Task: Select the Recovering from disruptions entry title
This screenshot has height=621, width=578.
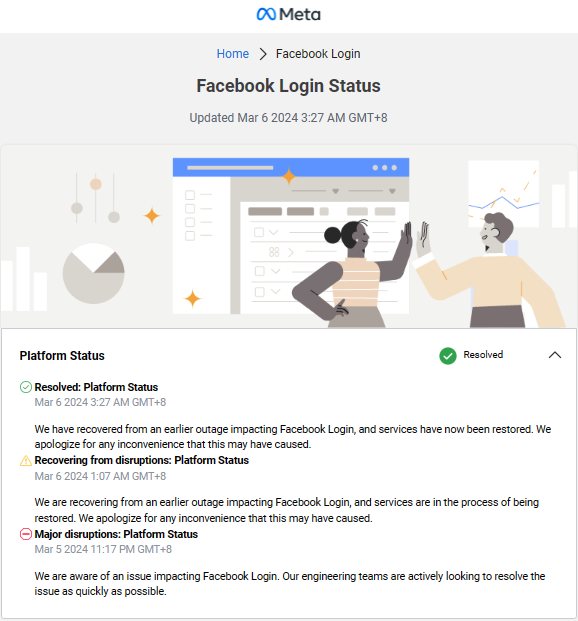Action: click(141, 460)
